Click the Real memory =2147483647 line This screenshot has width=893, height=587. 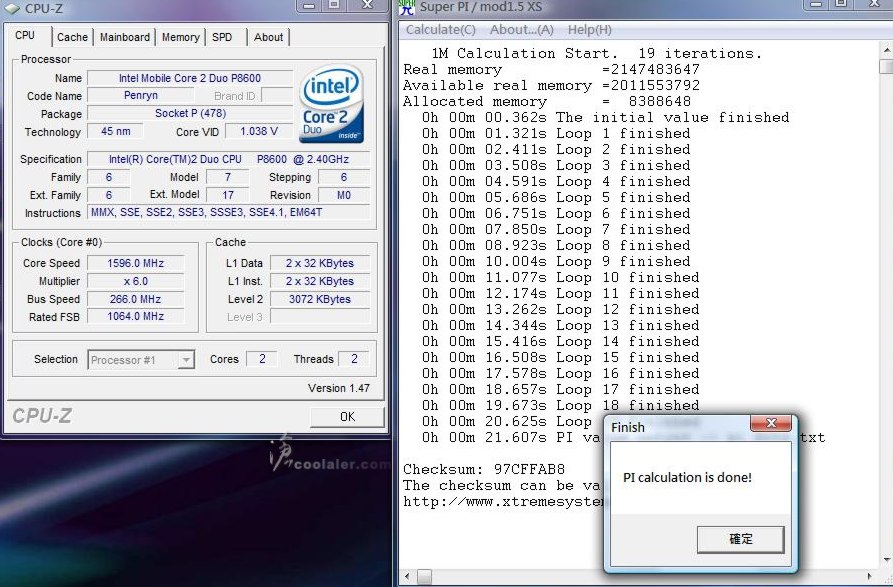click(x=551, y=70)
